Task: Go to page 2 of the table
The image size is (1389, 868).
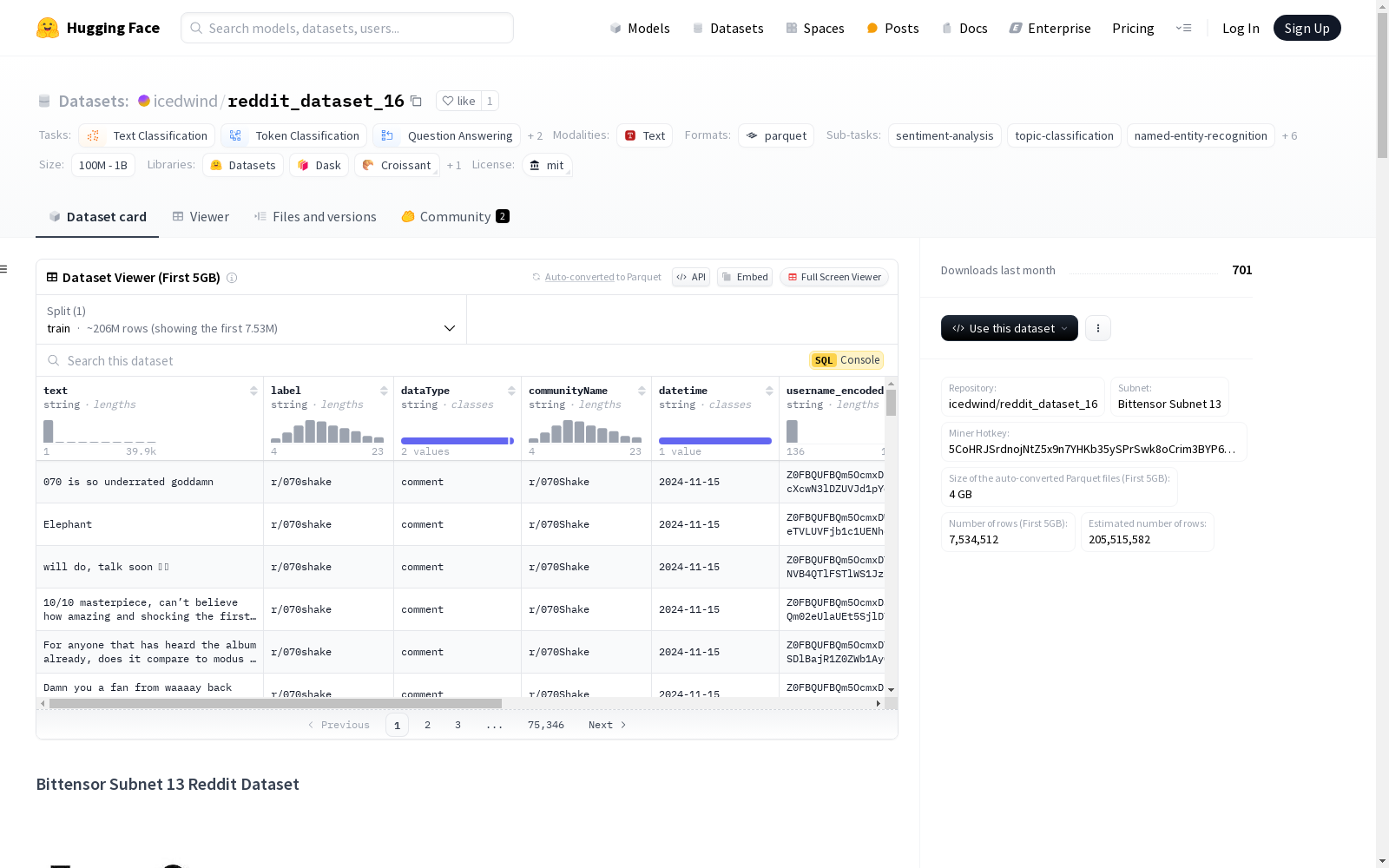Action: [427, 725]
